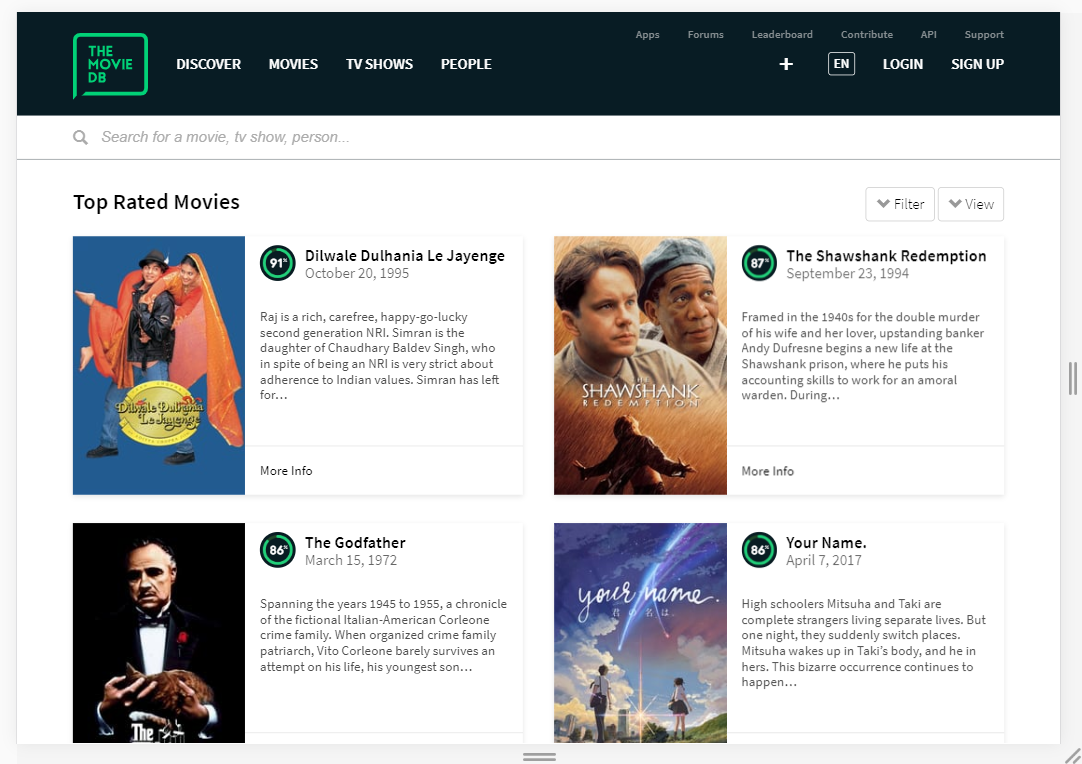
Task: Open Dilwale Dulhania Le Jayenge poster
Action: pos(159,365)
